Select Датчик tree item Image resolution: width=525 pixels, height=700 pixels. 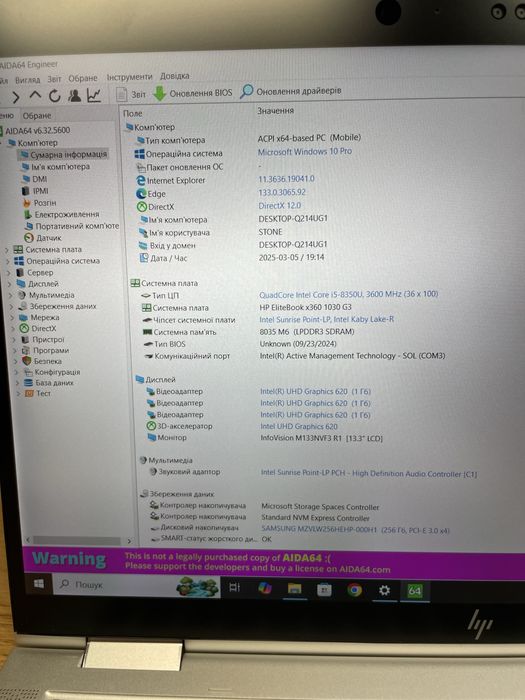(x=43, y=238)
